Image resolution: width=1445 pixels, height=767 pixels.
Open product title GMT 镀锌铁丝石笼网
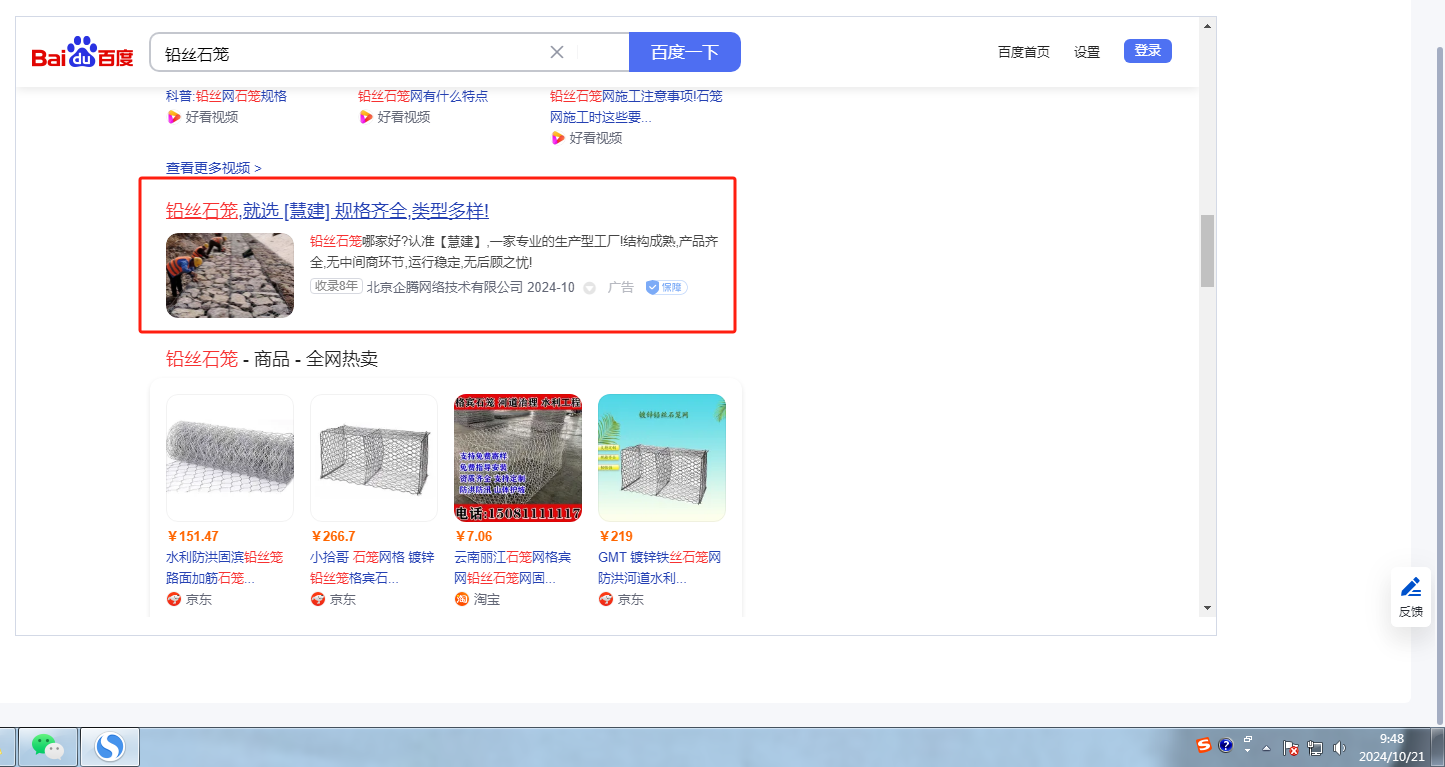660,567
